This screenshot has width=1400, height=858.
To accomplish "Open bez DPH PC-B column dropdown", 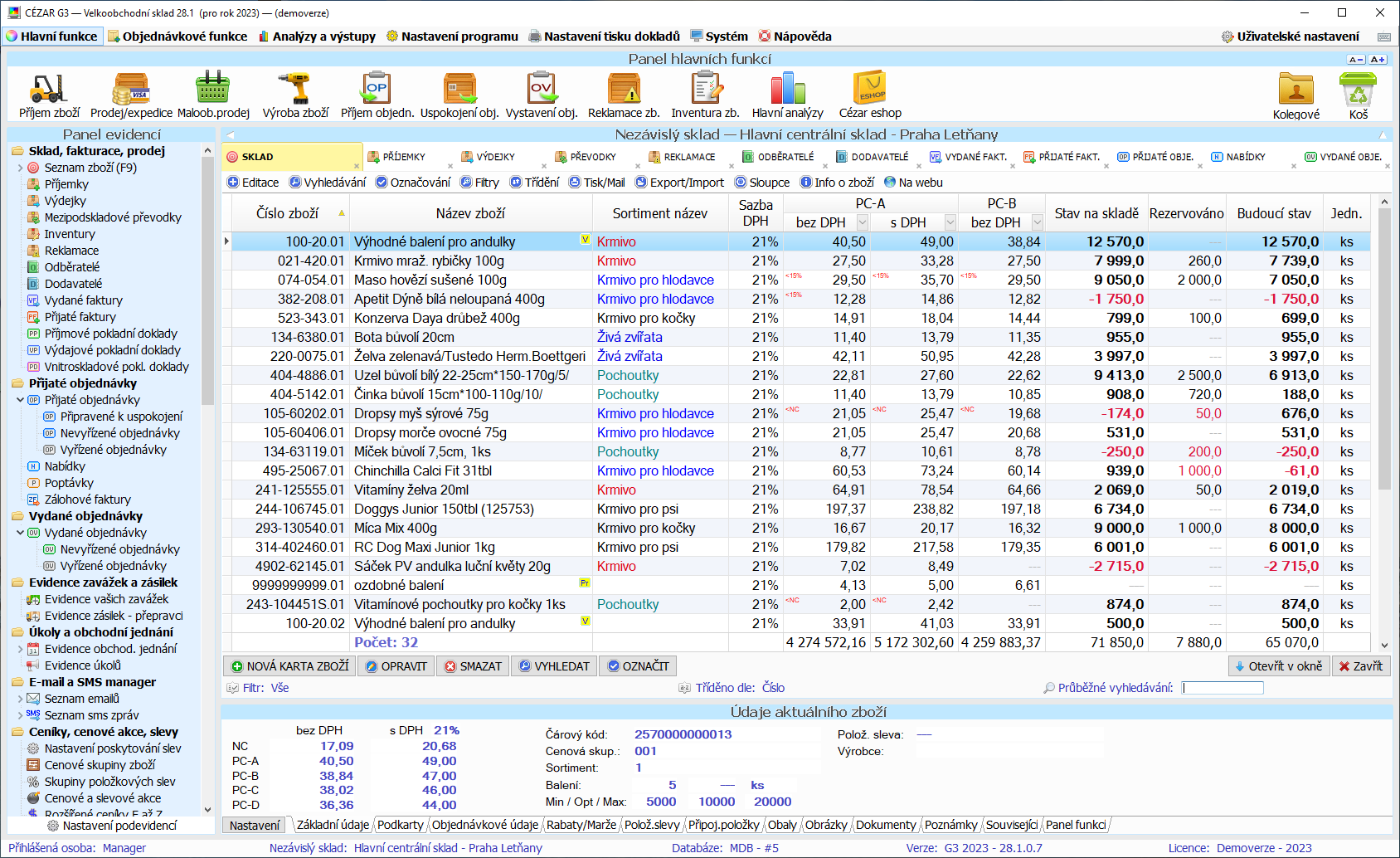I will (1038, 222).
